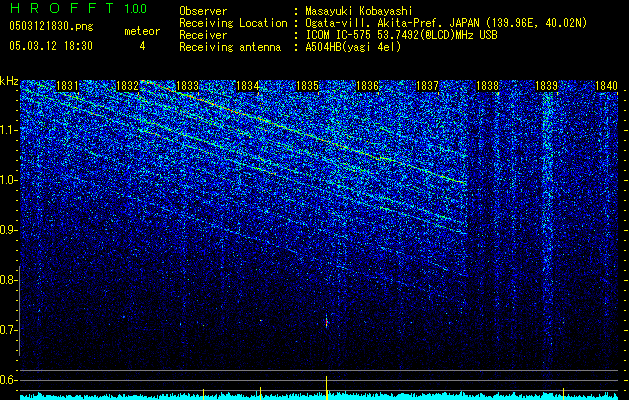Select the 1.0.0 version number
Screen dimensions: 629x400
(136, 9)
